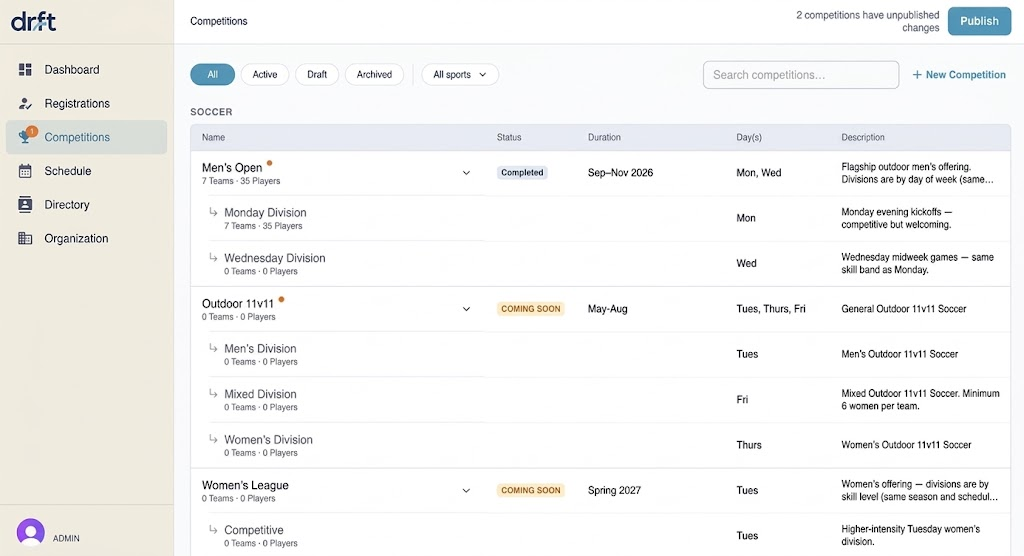Go to Registrations in sidebar
The height and width of the screenshot is (556, 1024).
pyautogui.click(x=86, y=103)
